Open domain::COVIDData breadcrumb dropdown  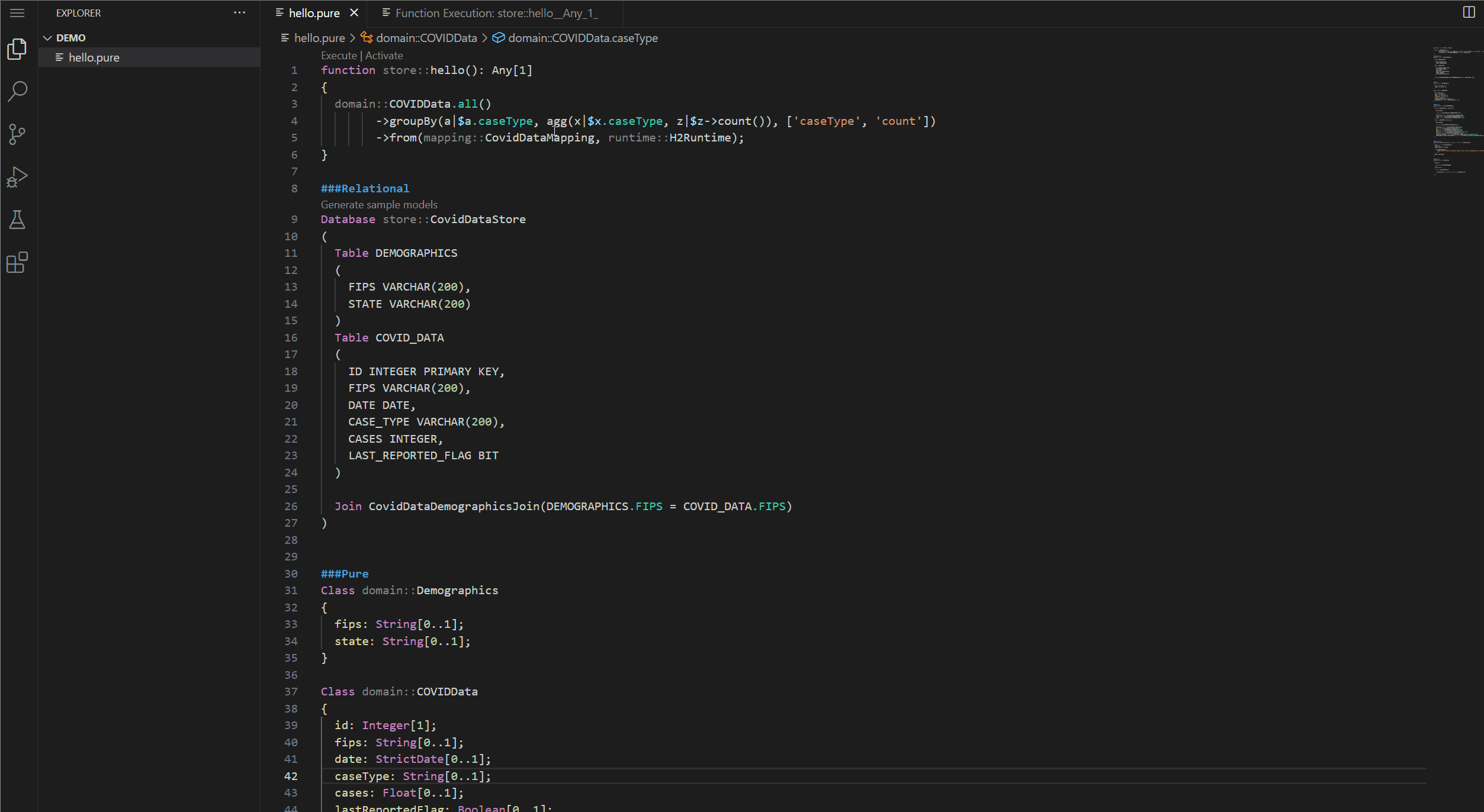click(x=426, y=38)
